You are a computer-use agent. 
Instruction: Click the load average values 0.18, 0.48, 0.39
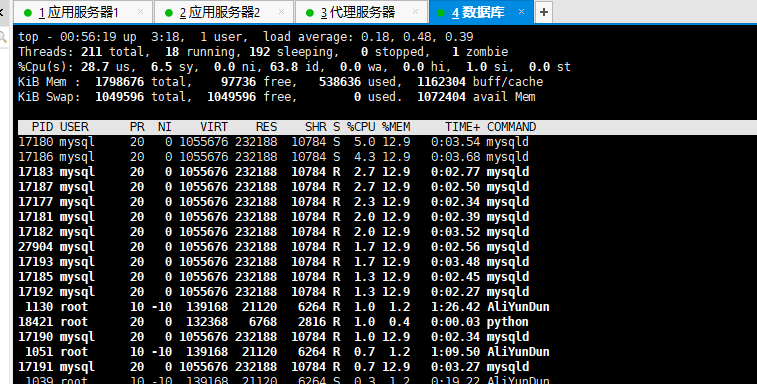[x=417, y=37]
